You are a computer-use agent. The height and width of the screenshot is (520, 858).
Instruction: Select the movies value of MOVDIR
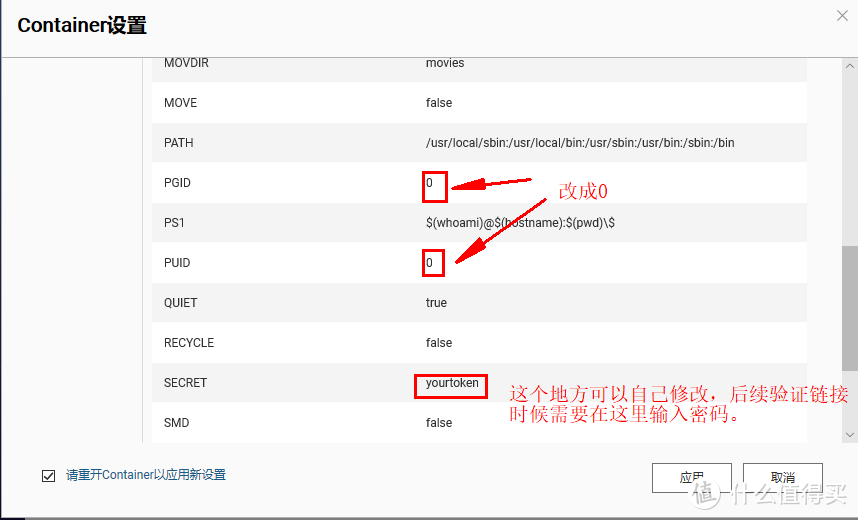pos(445,63)
